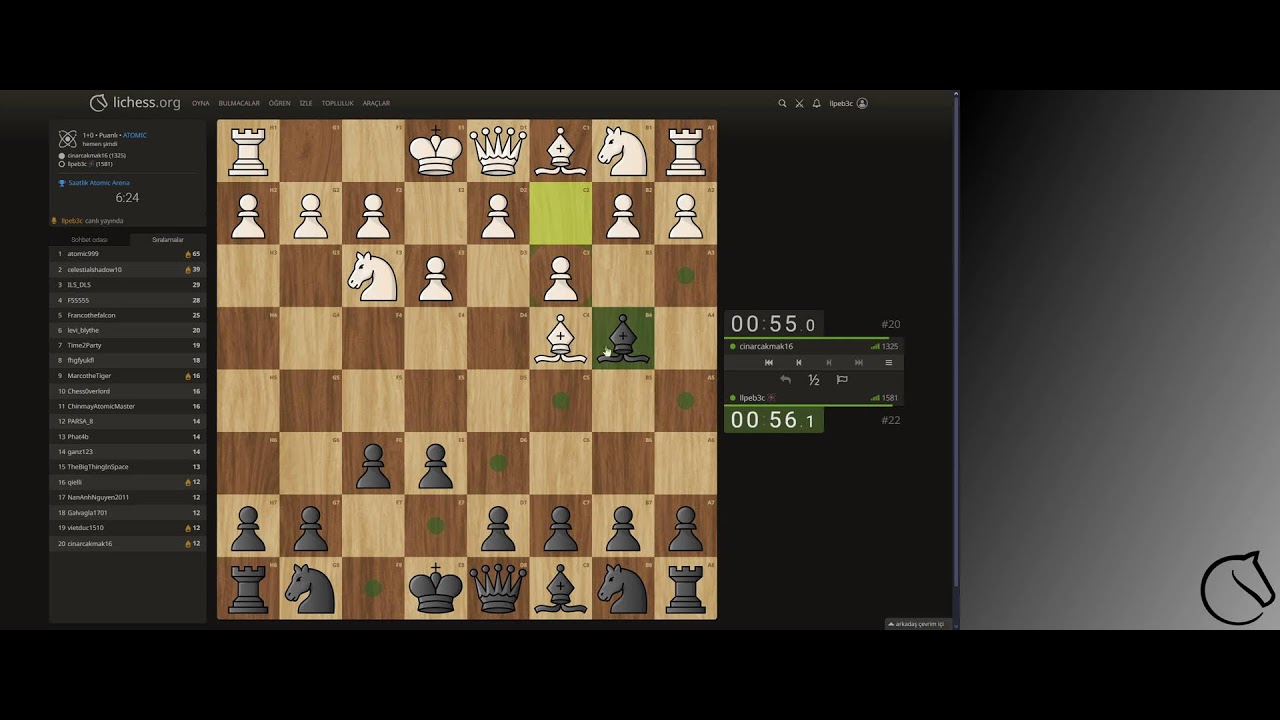Select atomic999 in the standings
Viewport: 1280px width, 720px height.
[x=127, y=254]
